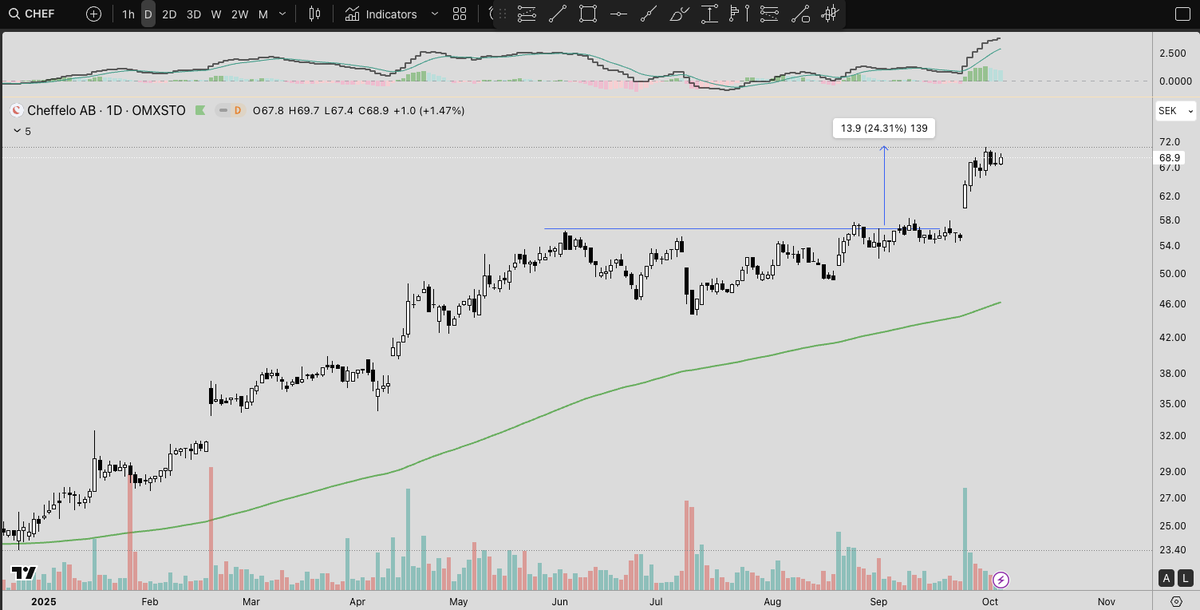Select the Cross Line tool
Image resolution: width=1200 pixels, height=610 pixels.
(x=620, y=14)
